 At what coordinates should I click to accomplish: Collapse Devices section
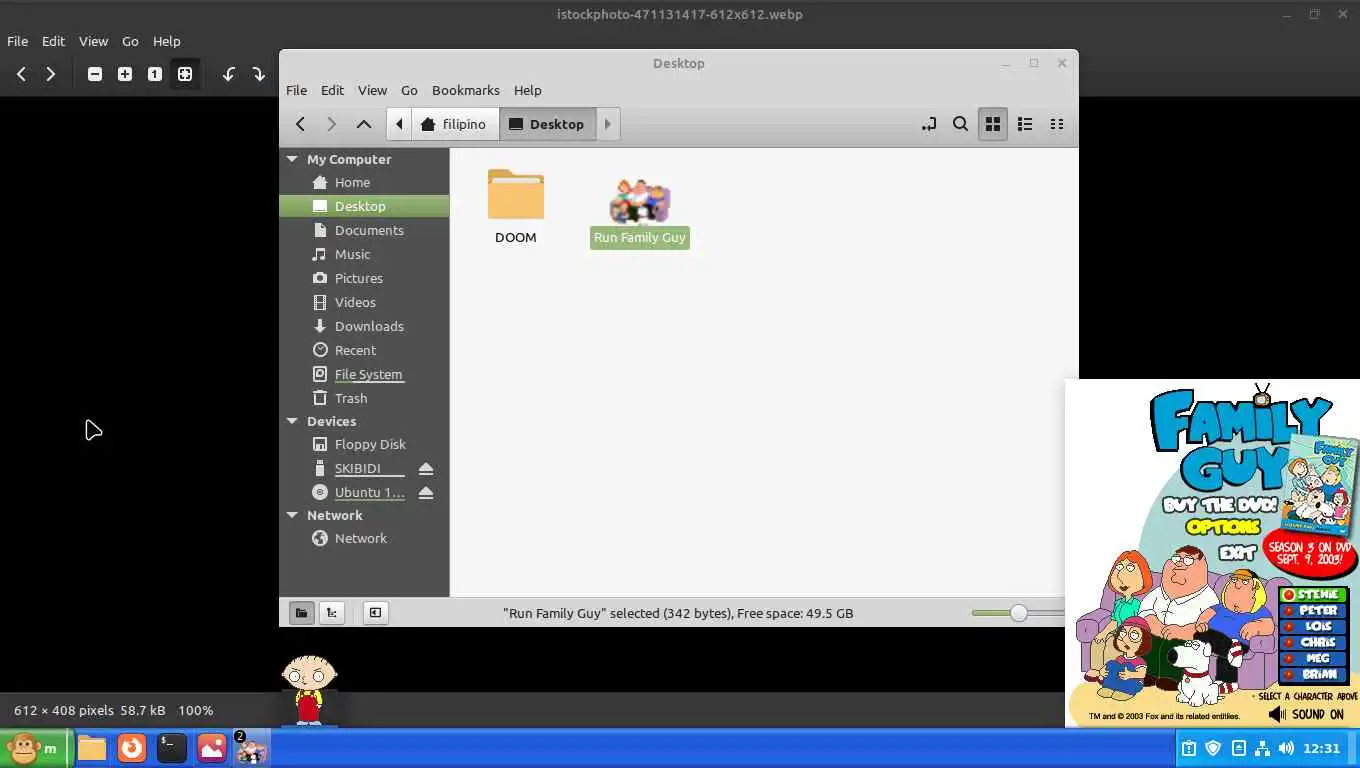point(292,421)
